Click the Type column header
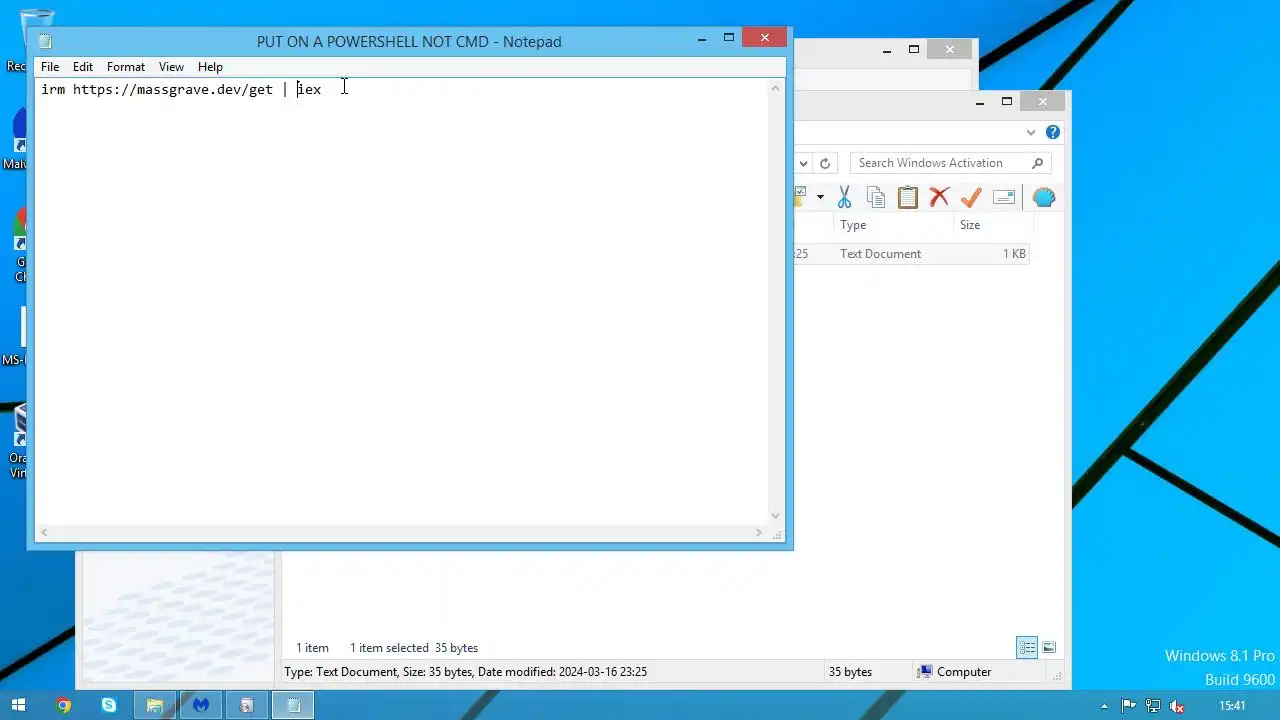 895,225
